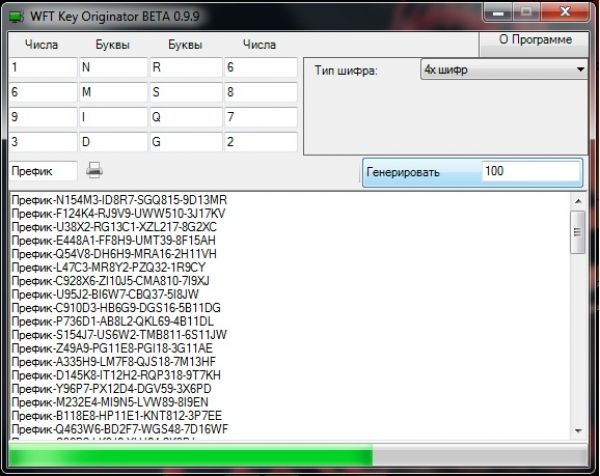
Task: Select key Префик-S154J7-US6W2-TMB811-6S11JW
Action: (119, 335)
